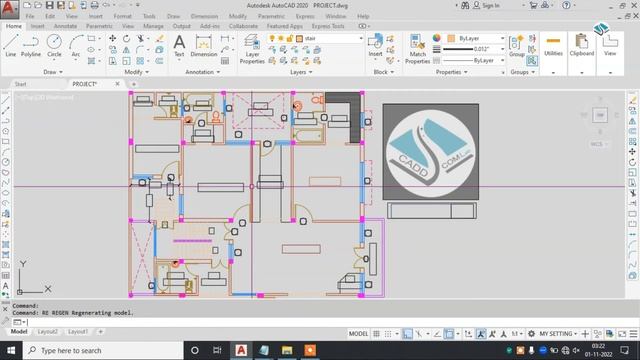Open the ByLayer linetype dropdown

pyautogui.click(x=502, y=60)
